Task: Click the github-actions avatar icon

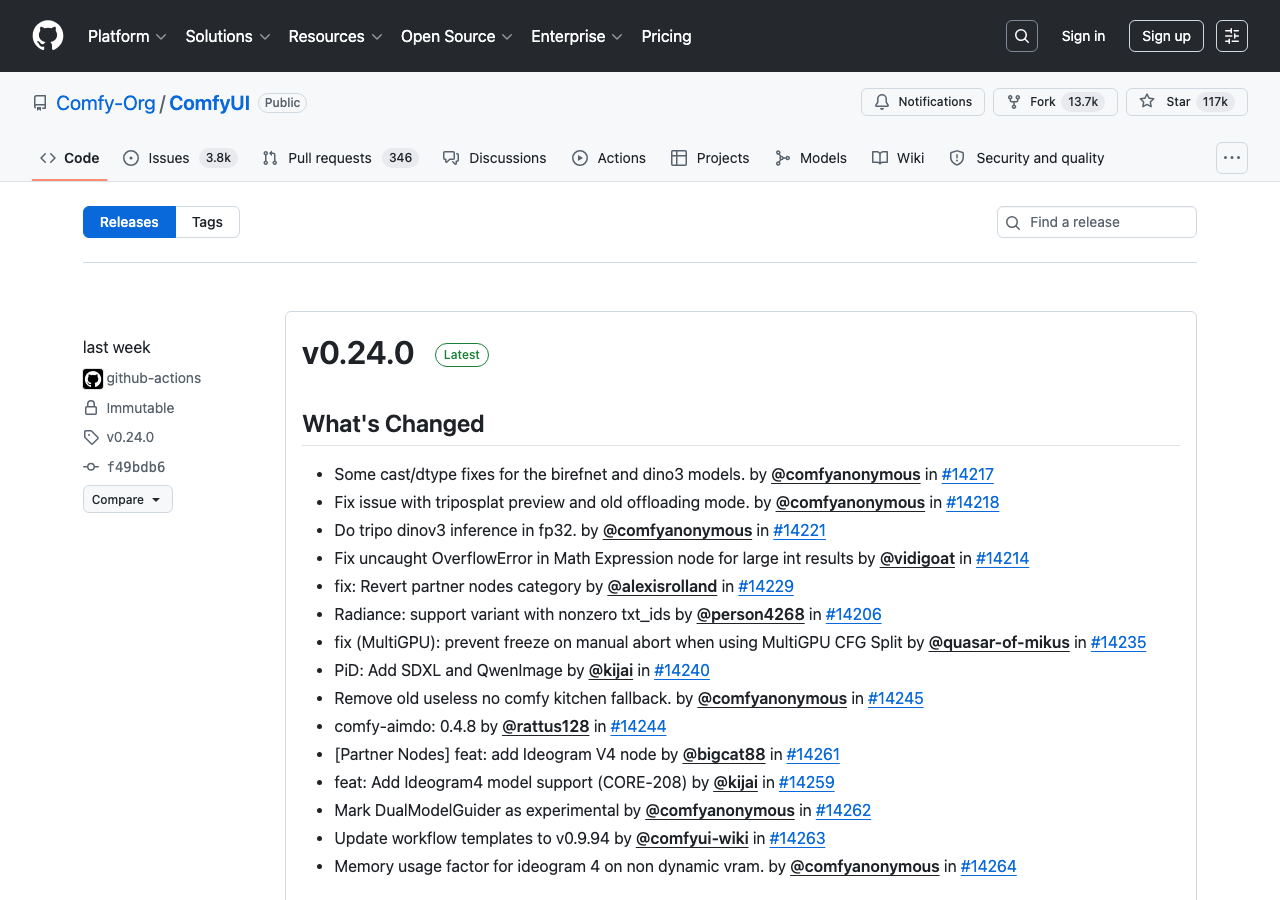Action: [x=93, y=379]
